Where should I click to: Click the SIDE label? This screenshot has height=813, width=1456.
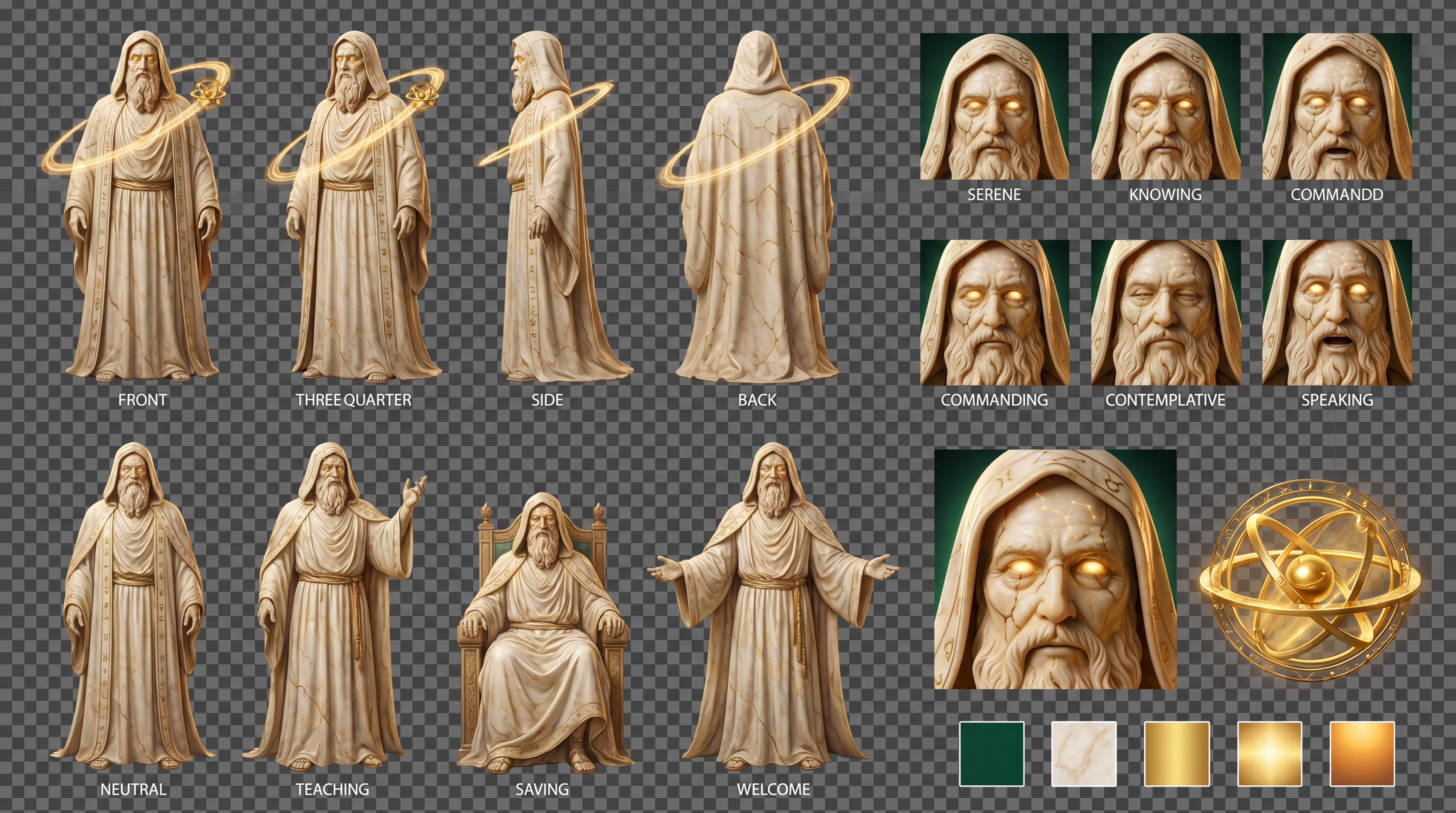click(x=547, y=400)
